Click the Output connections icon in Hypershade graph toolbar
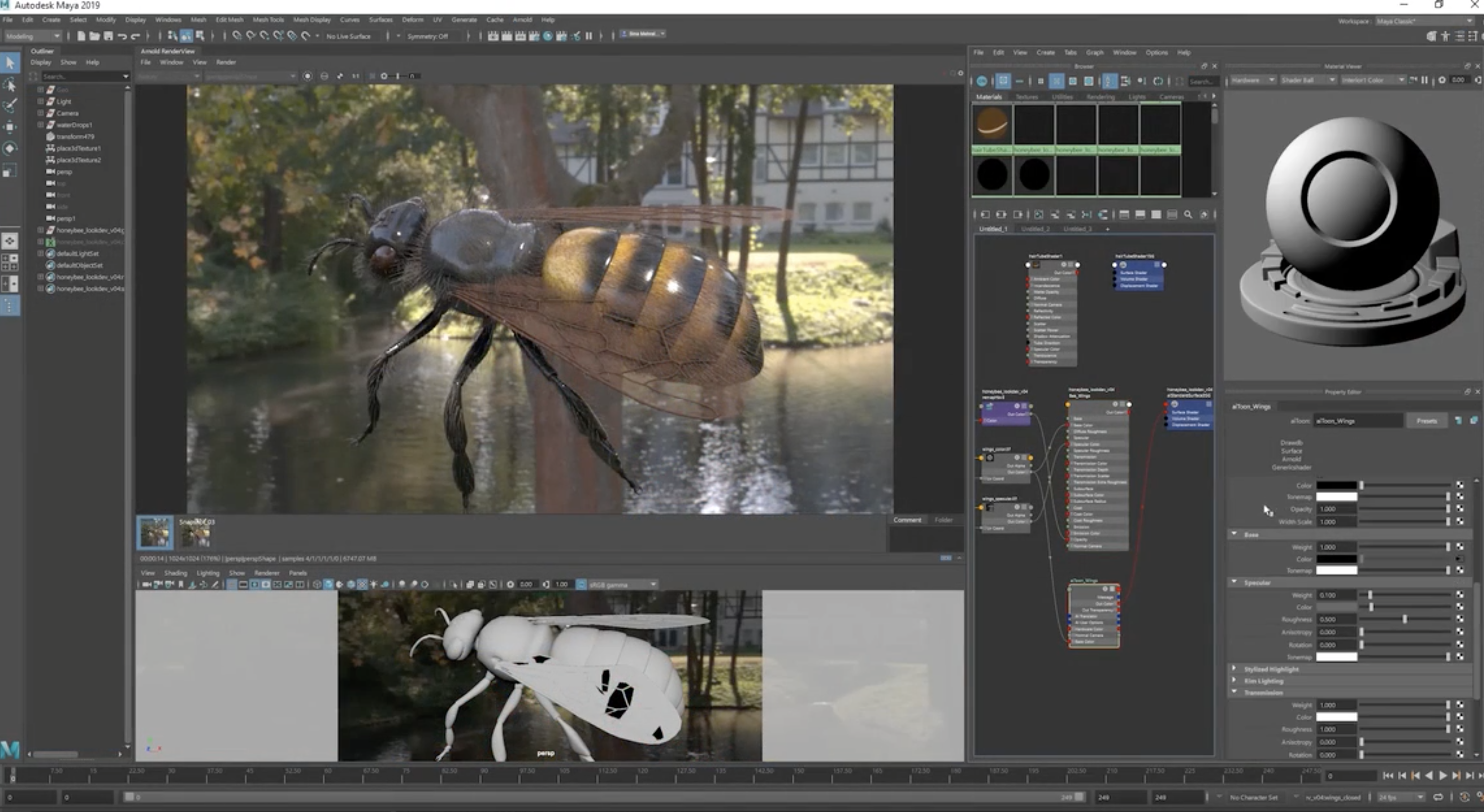The width and height of the screenshot is (1484, 812). [x=1017, y=214]
